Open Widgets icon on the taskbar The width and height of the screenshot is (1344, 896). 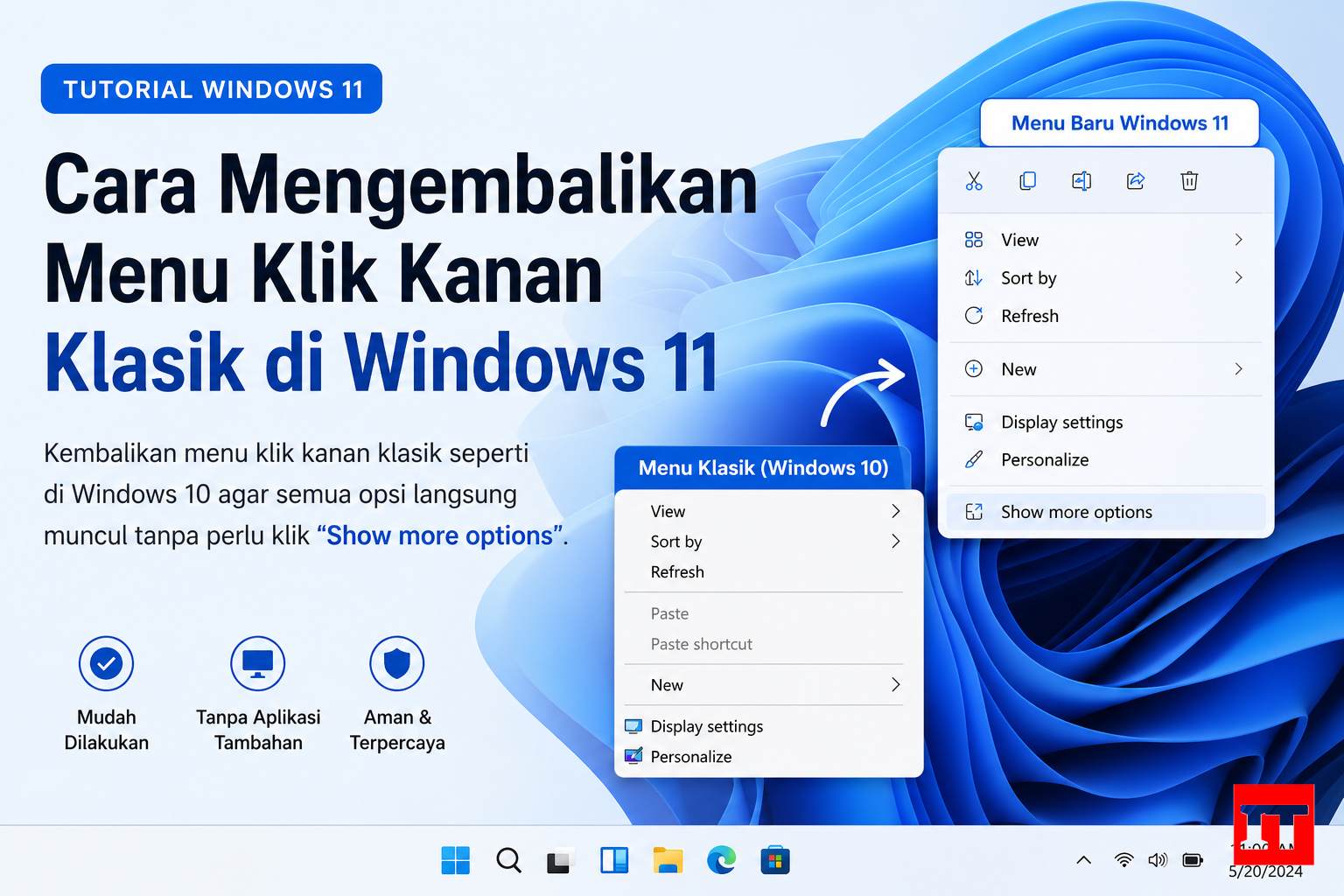[614, 861]
